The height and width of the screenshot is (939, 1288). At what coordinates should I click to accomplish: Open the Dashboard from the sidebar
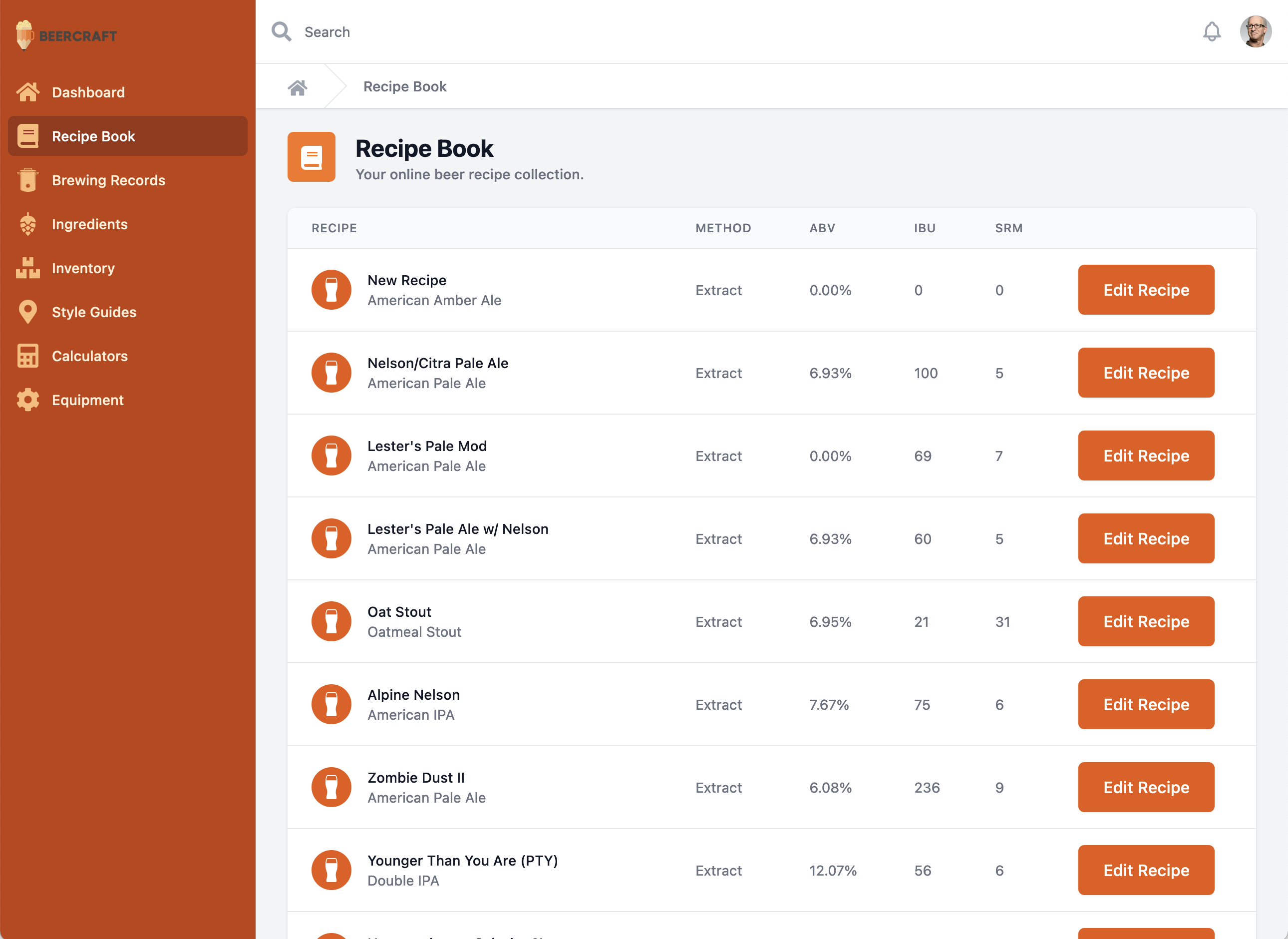tap(88, 92)
